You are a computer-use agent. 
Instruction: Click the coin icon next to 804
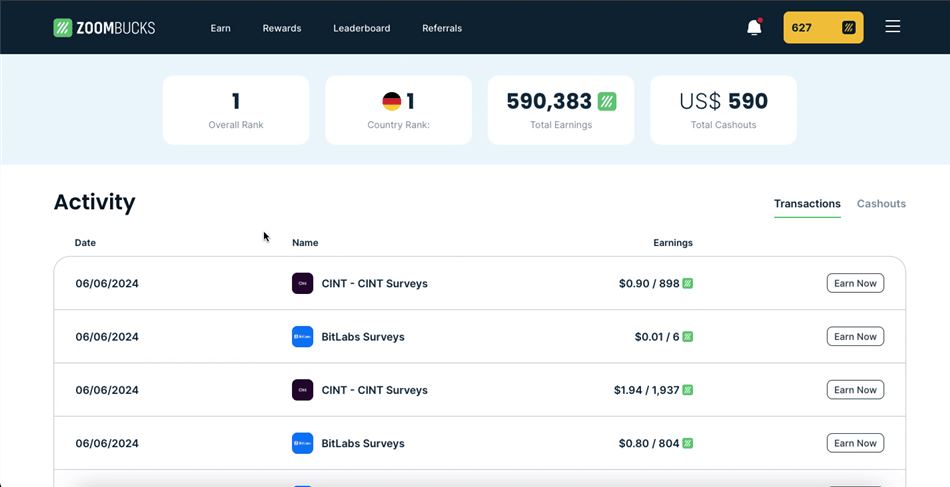pos(688,443)
